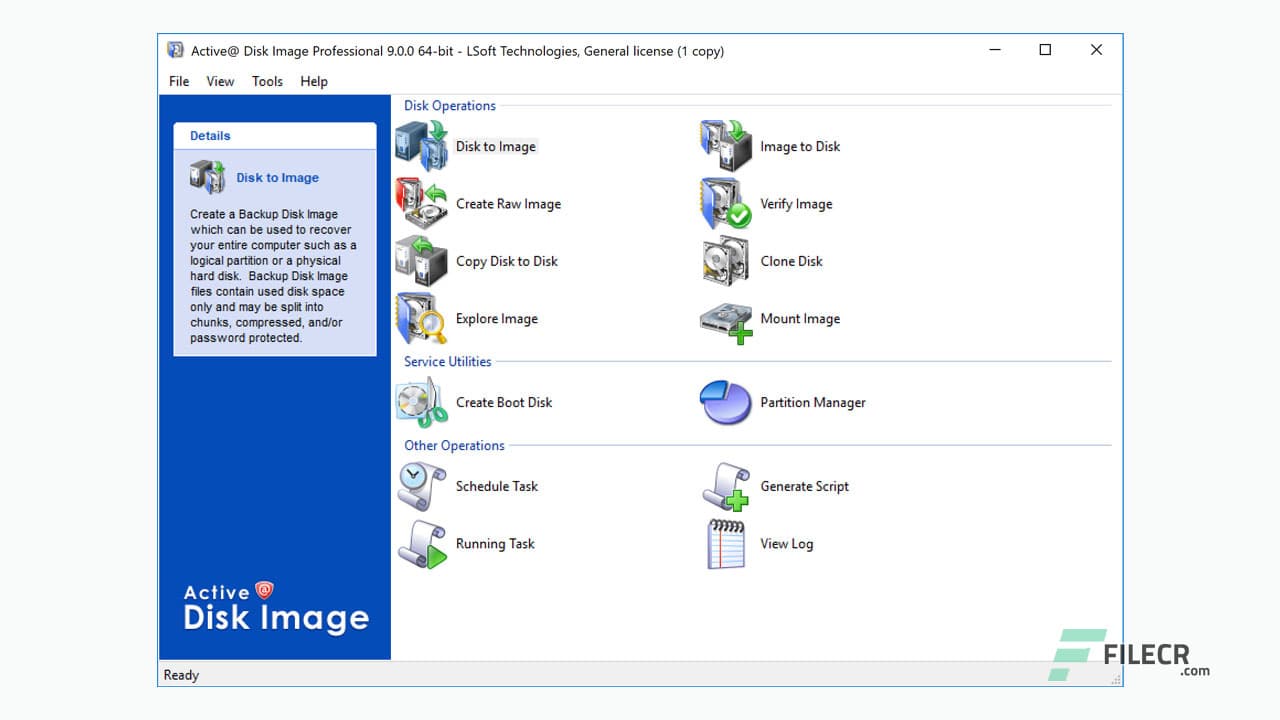Open the Clone Disk tool
The width and height of the screenshot is (1280, 720).
[x=724, y=260]
